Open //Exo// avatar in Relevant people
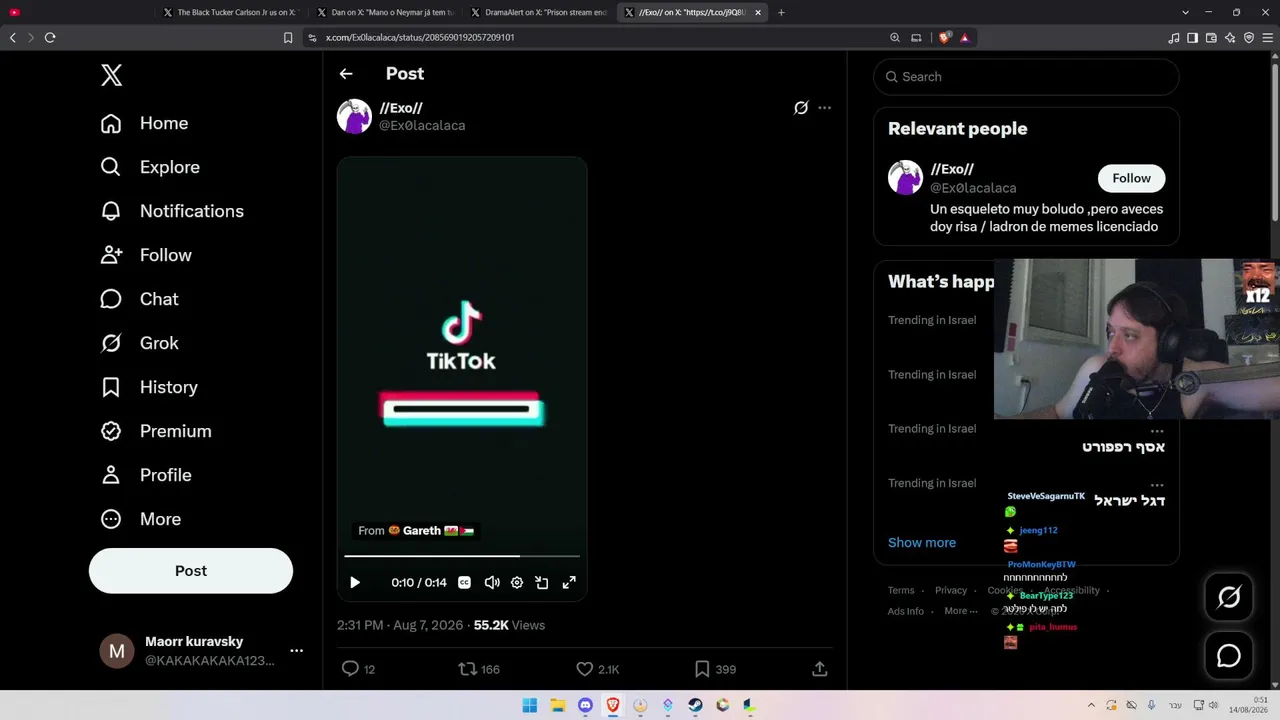The height and width of the screenshot is (720, 1280). click(x=905, y=178)
